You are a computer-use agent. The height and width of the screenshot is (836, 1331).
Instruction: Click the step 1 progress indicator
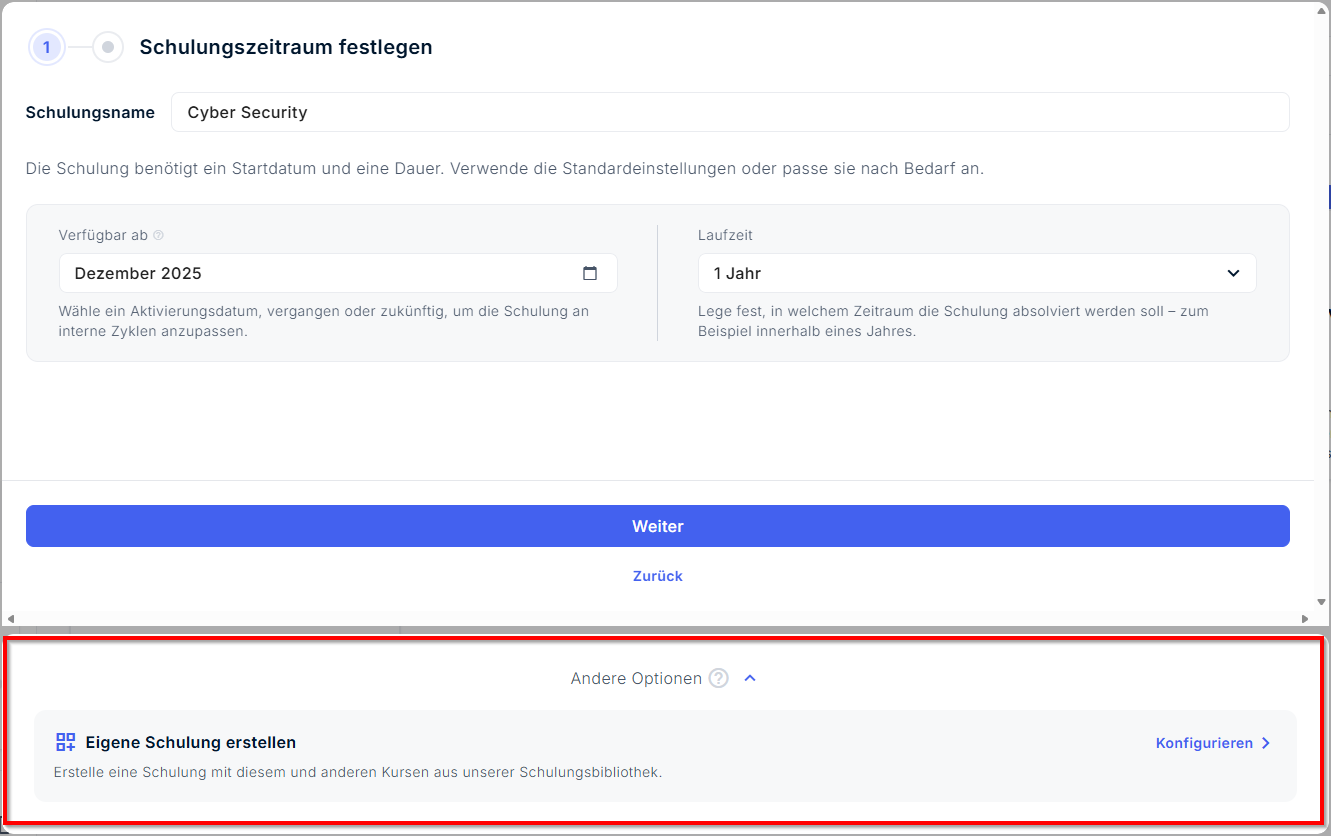(x=46, y=47)
